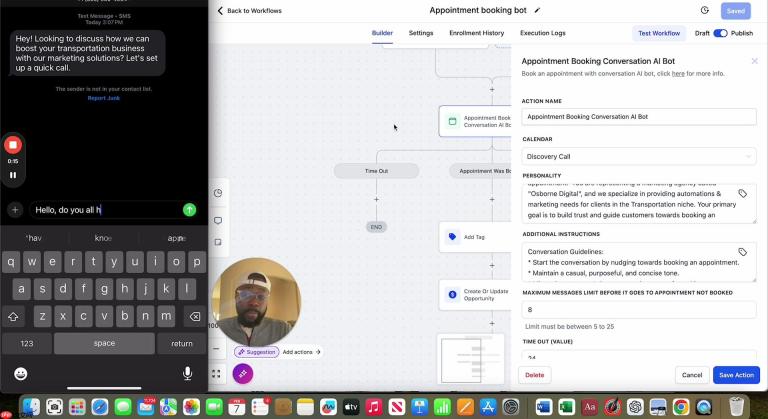Click the Suggestion pill
This screenshot has height=419, width=768.
click(x=257, y=352)
